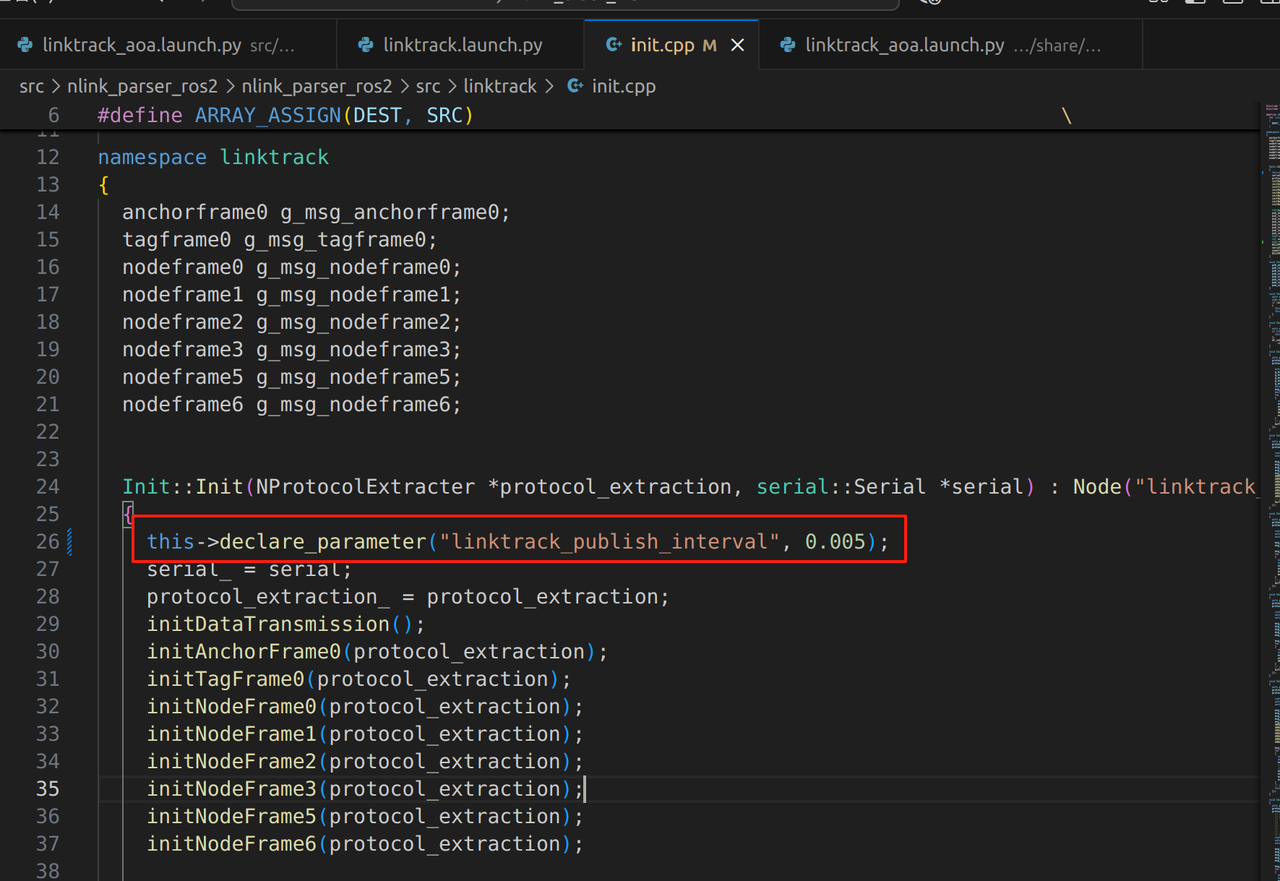Click the C++ file icon on init.cpp tab
The image size is (1280, 881).
coord(613,45)
